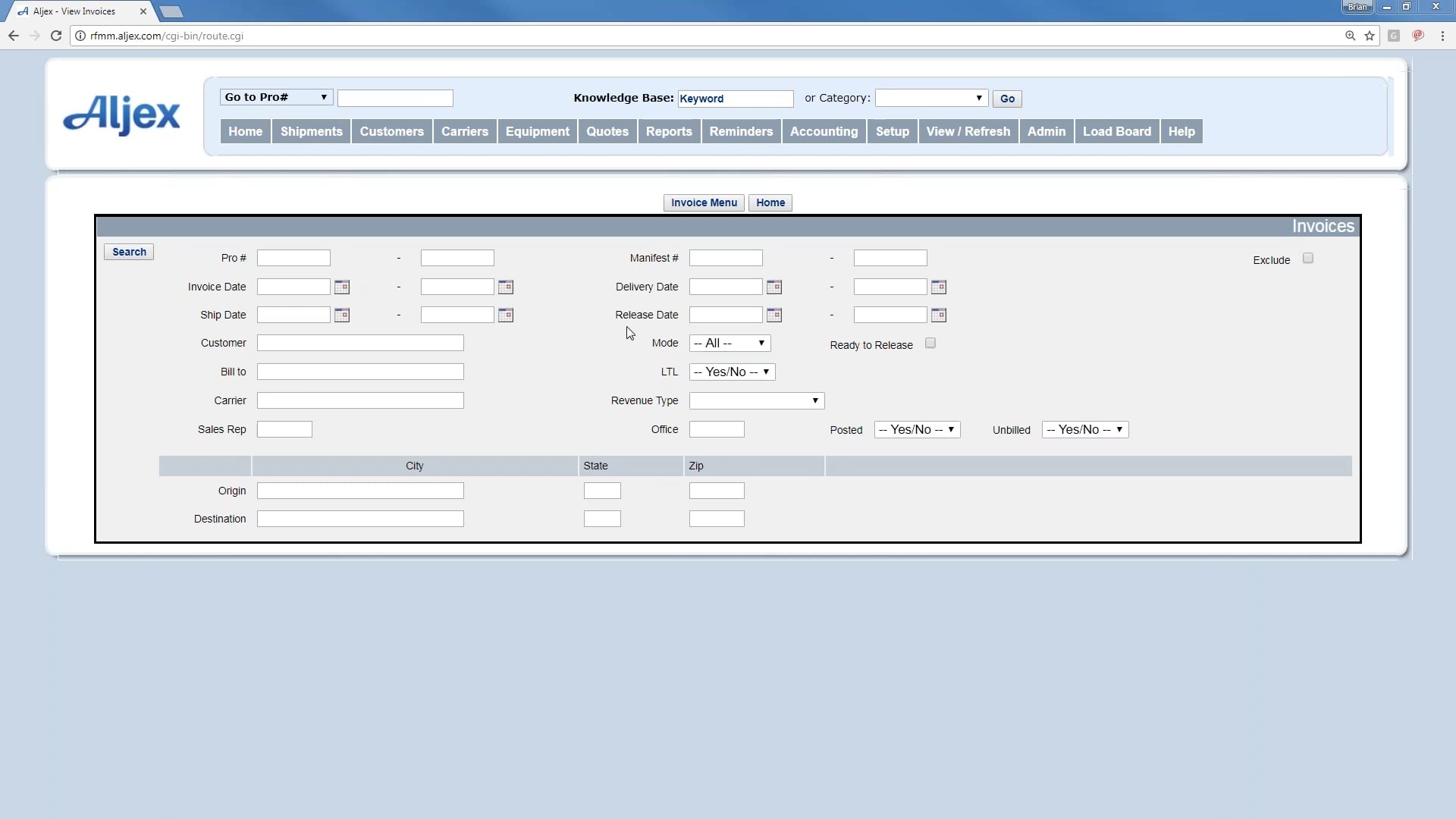Click the Destination State field
Screen dimensions: 1456x819
(602, 519)
